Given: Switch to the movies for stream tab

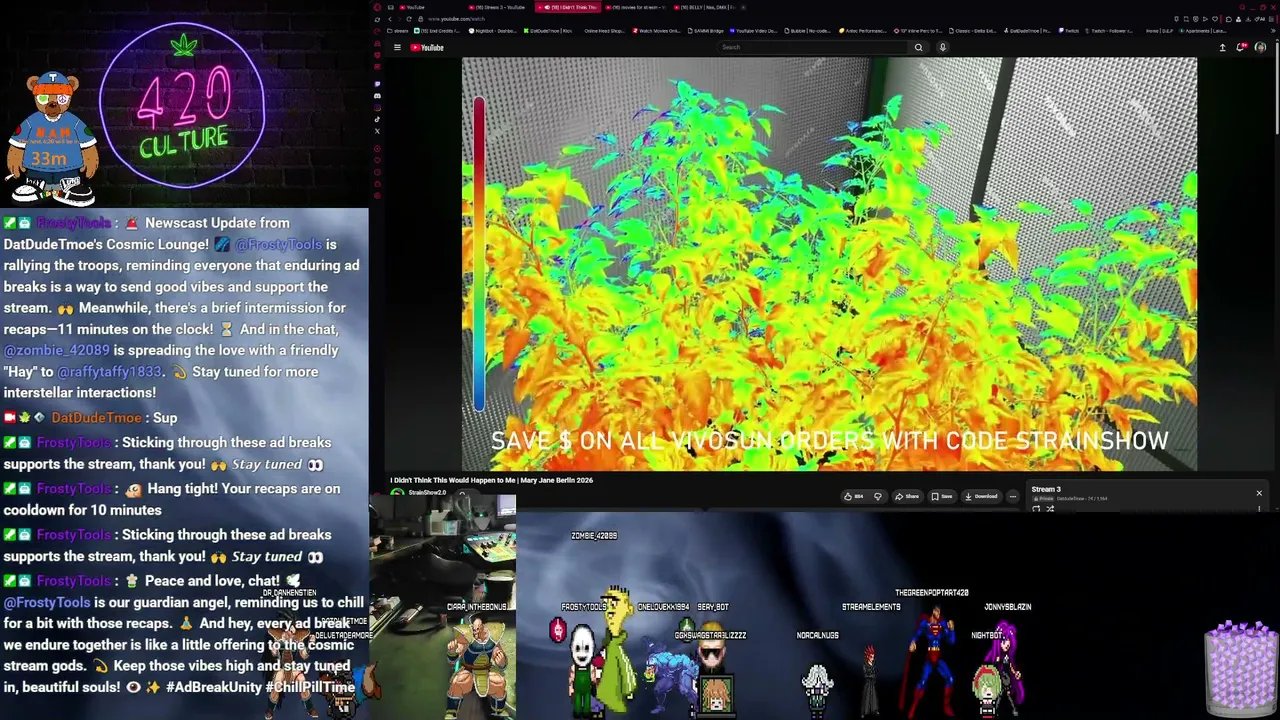Looking at the screenshot, I should pyautogui.click(x=636, y=7).
